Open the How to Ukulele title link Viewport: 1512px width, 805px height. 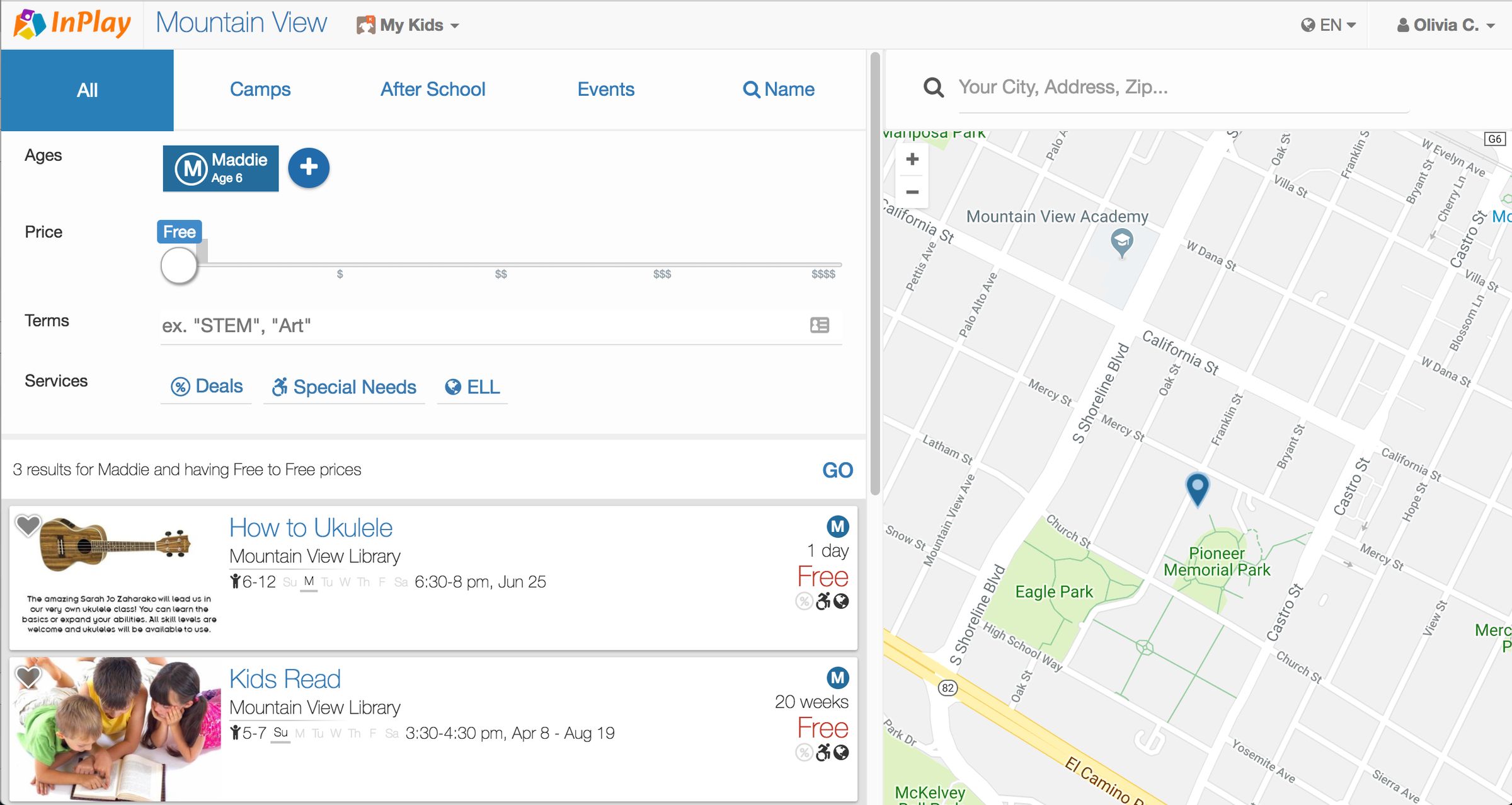pos(311,528)
